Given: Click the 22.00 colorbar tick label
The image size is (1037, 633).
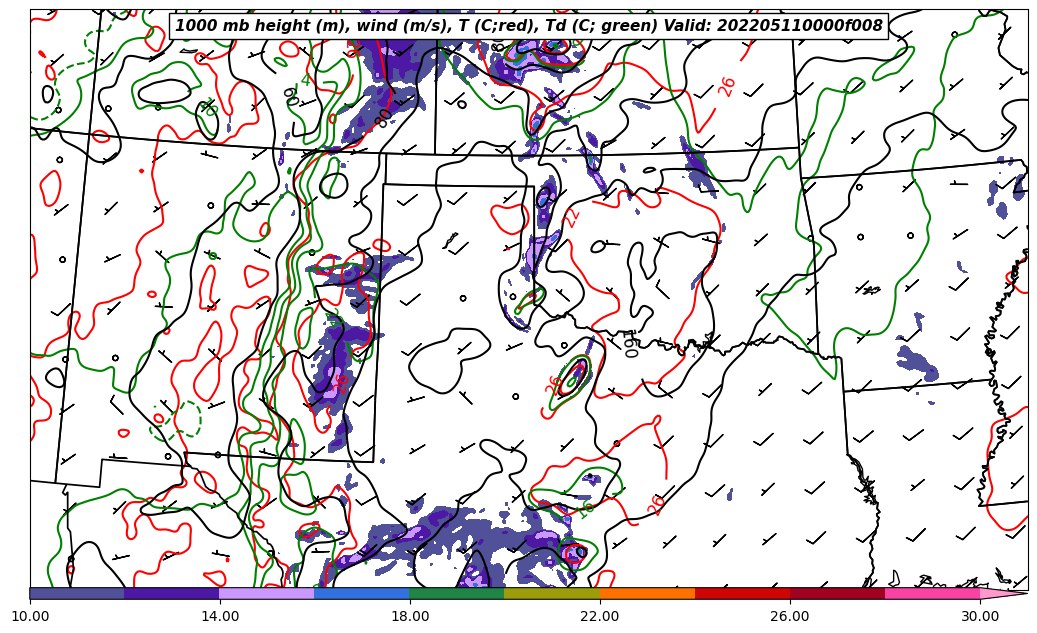Looking at the screenshot, I should point(600,616).
